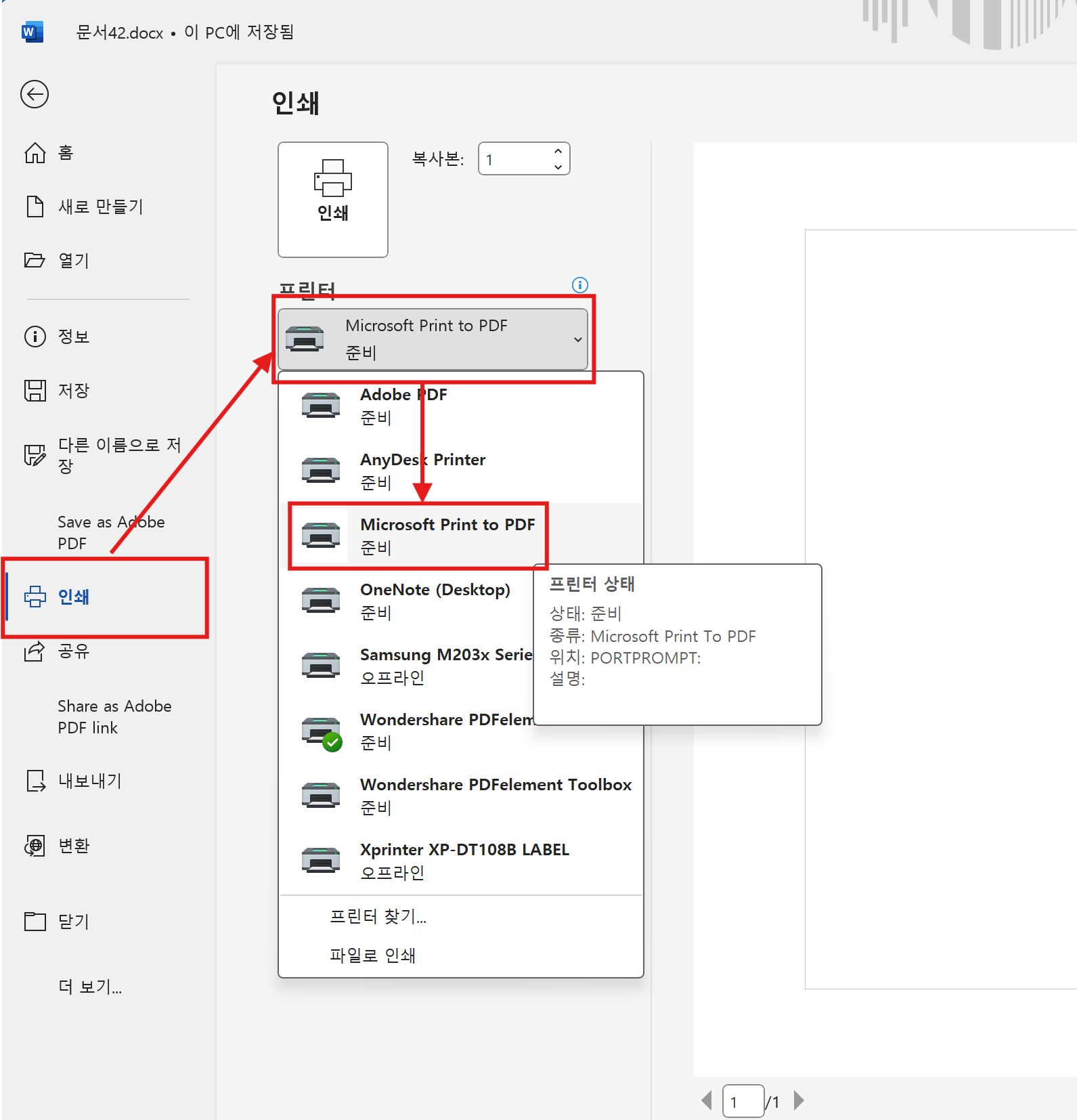Click the house icon beside 홈
Screen dimensions: 1077x1120
coord(35,153)
